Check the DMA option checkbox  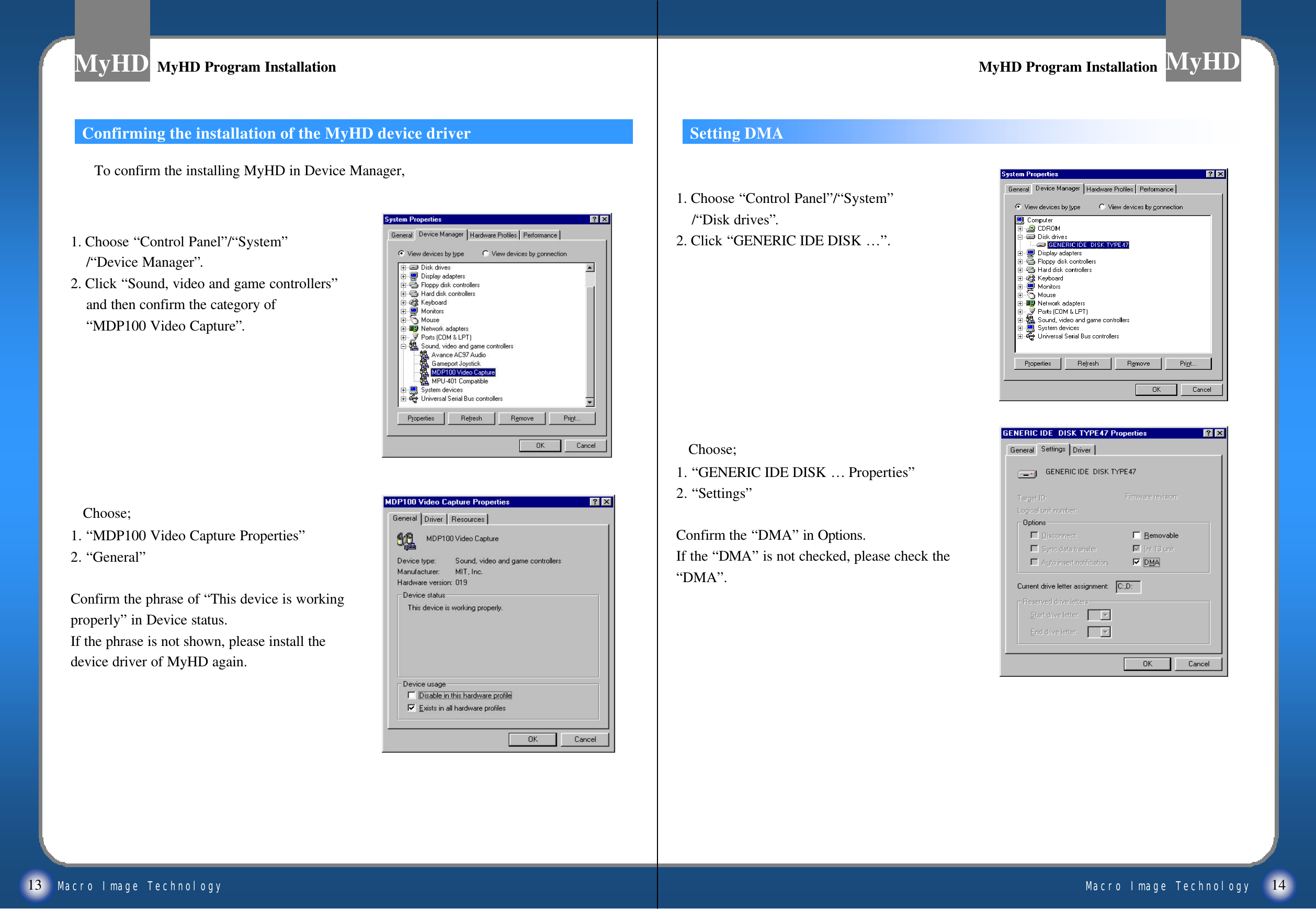[1136, 562]
